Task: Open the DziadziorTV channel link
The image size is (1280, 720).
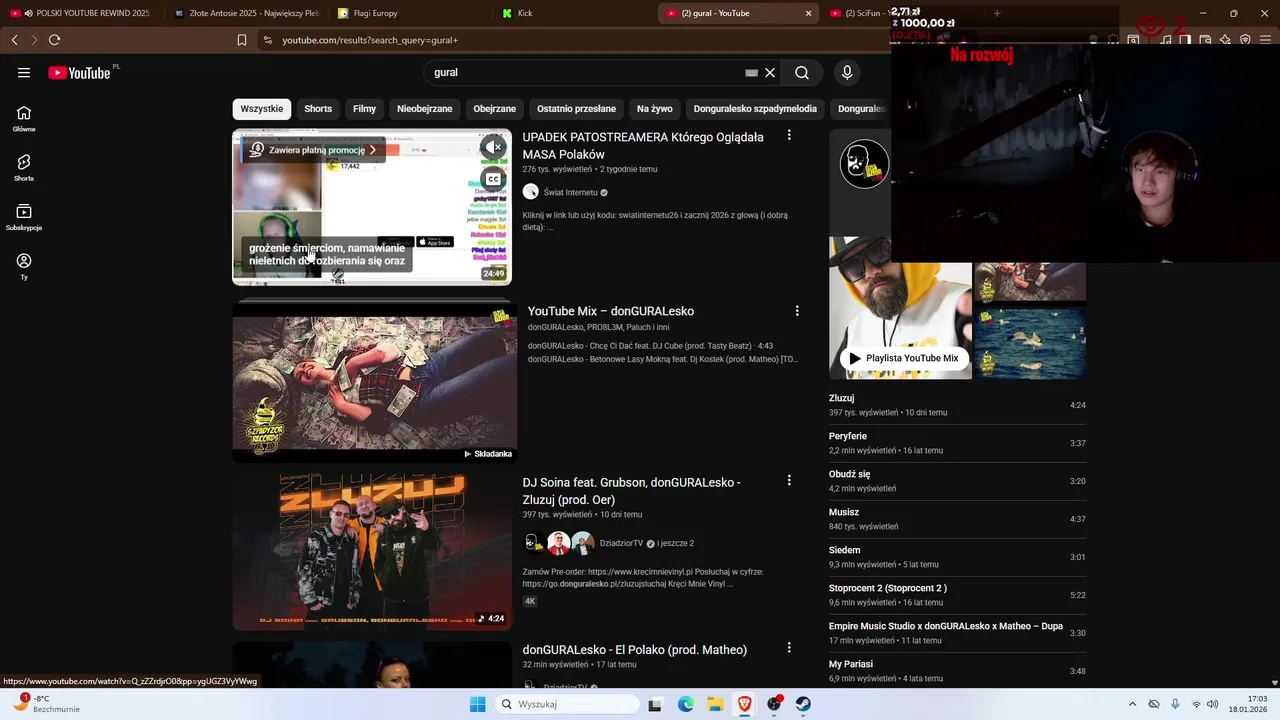Action: click(x=621, y=543)
